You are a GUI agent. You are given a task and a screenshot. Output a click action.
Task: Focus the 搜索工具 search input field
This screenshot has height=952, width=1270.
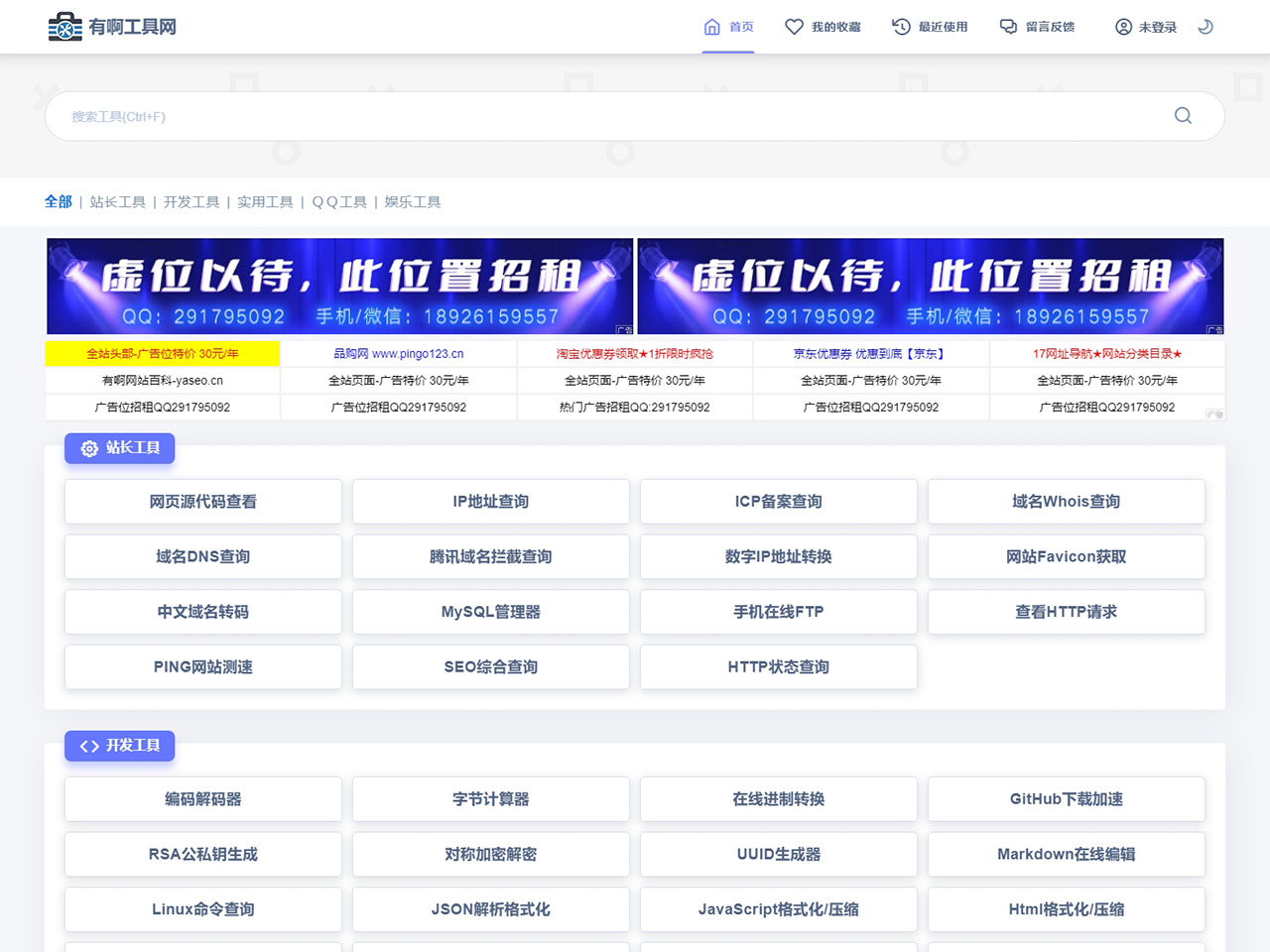click(595, 116)
